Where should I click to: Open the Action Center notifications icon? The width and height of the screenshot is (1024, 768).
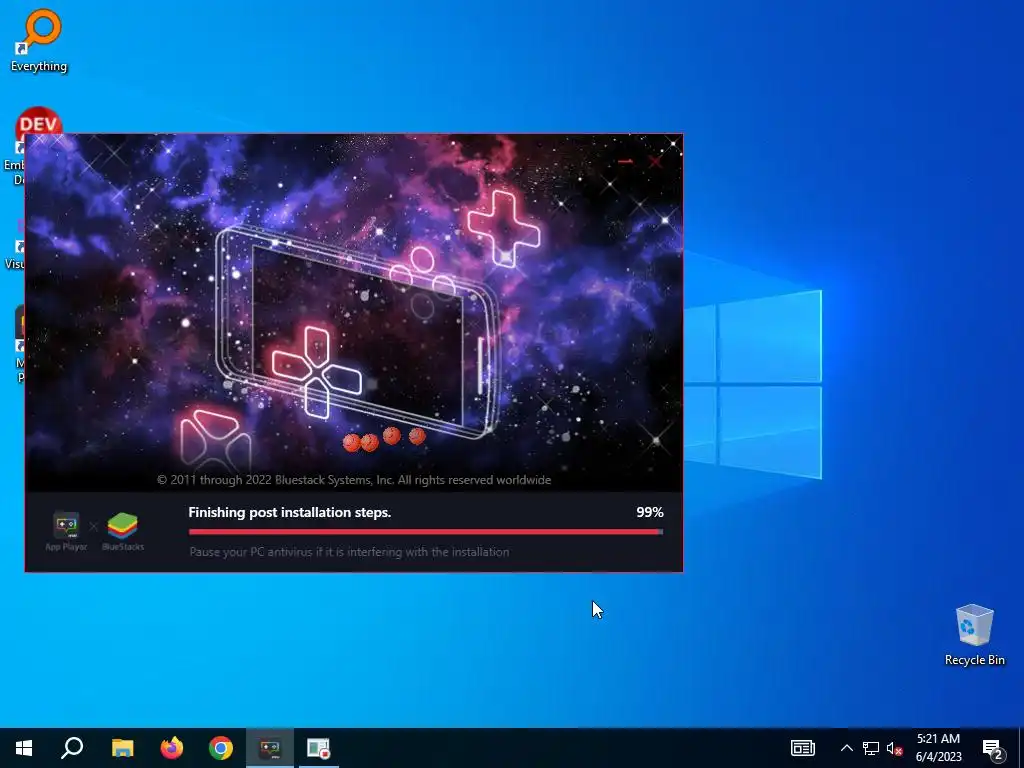992,748
